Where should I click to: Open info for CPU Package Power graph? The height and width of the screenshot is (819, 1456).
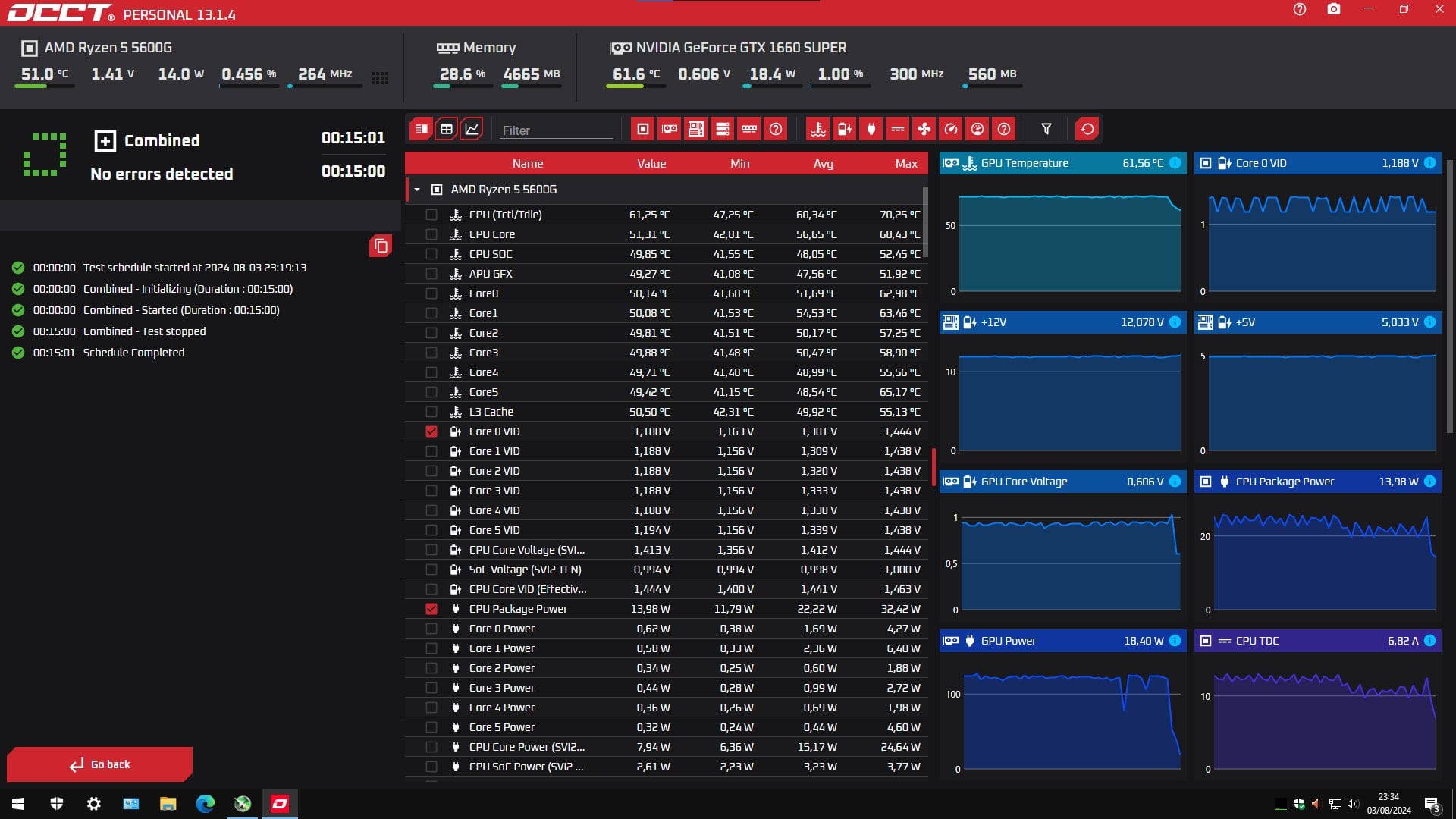pos(1429,482)
